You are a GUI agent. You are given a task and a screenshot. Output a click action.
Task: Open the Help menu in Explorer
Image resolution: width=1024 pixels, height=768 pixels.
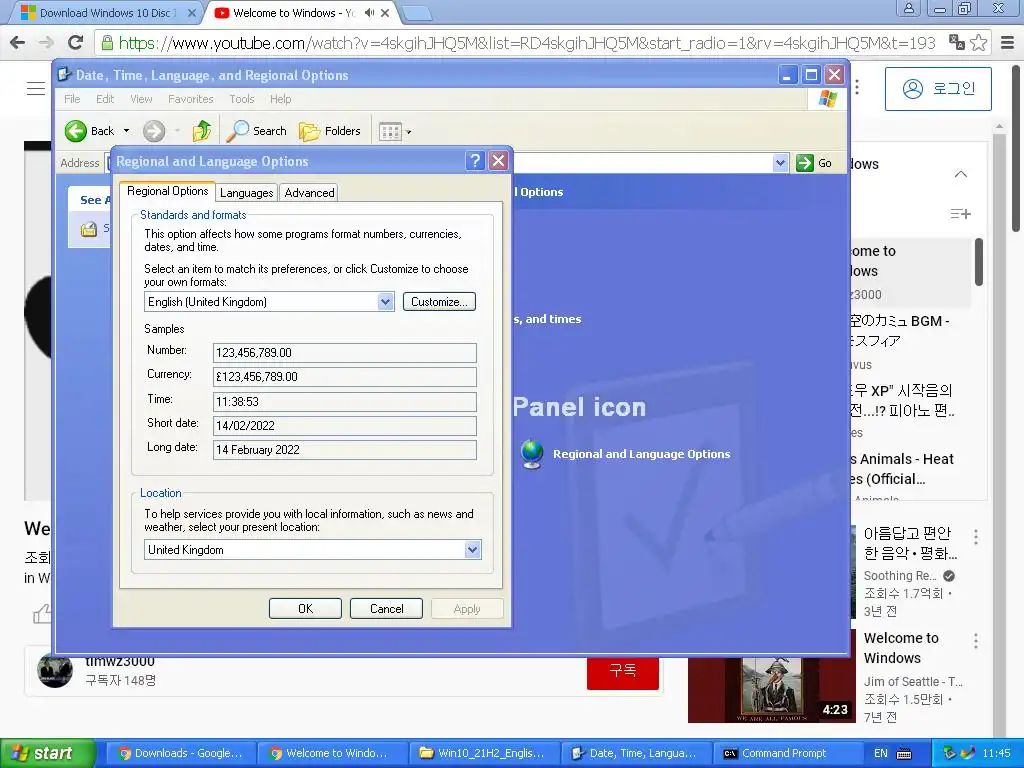coord(280,99)
